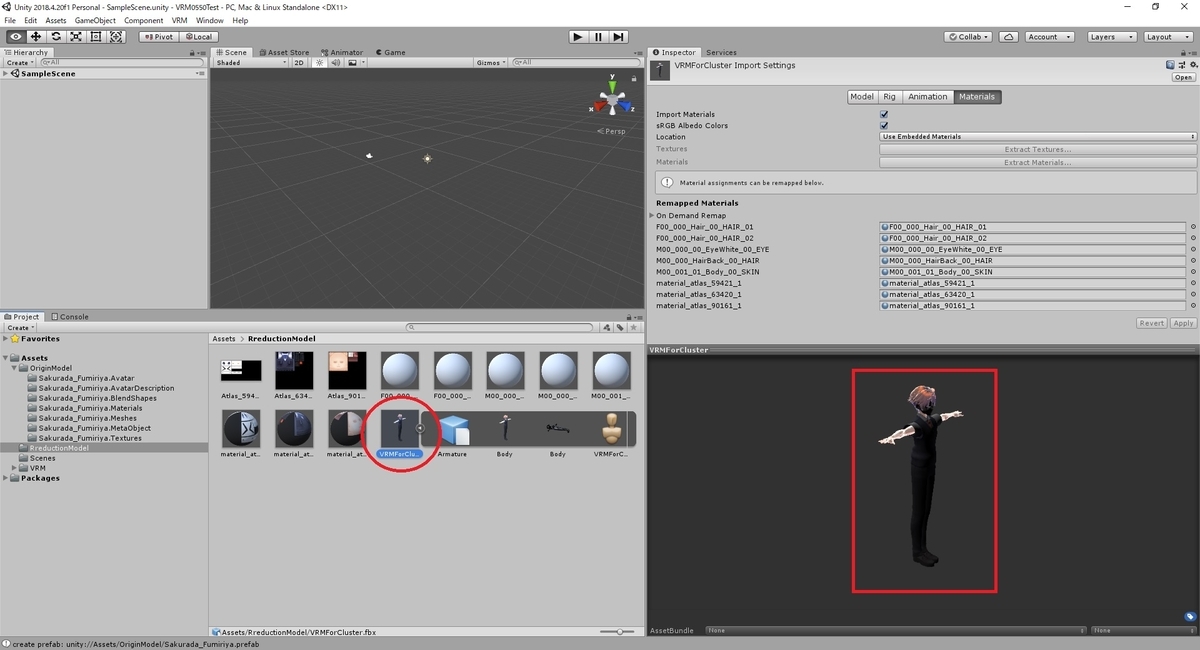The image size is (1200, 650).
Task: Start Play mode
Action: [x=578, y=37]
